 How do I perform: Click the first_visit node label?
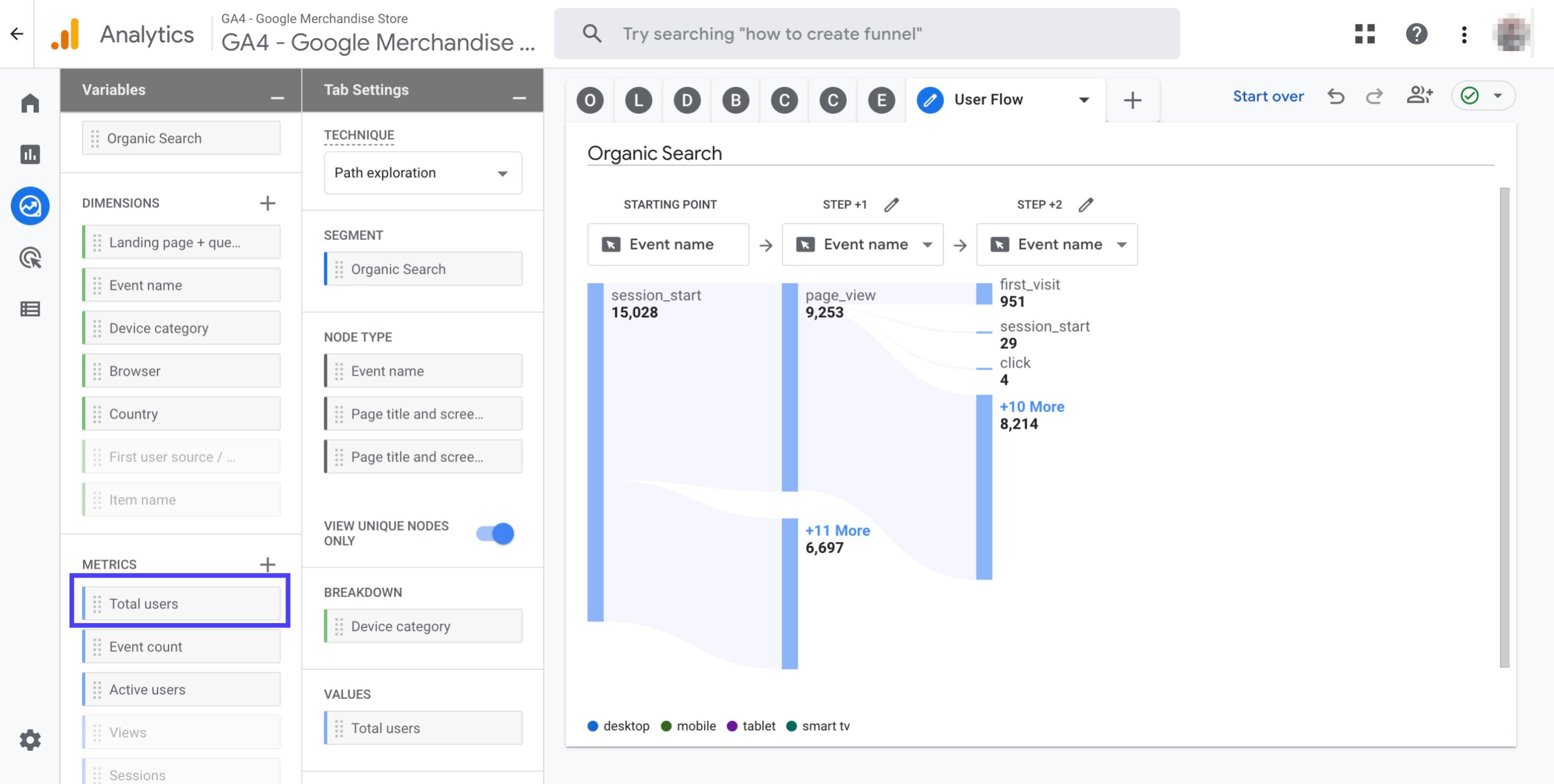coord(1029,284)
